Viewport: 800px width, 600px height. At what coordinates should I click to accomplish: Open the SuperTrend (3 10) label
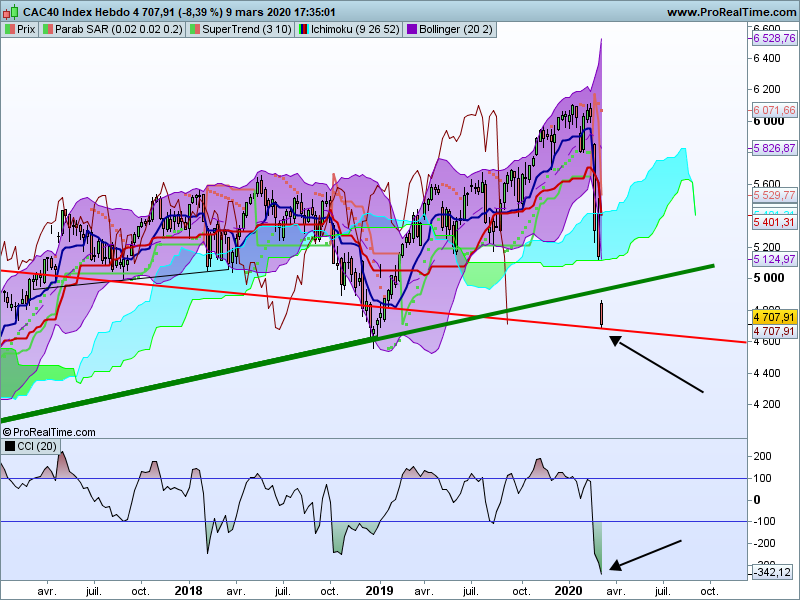[247, 30]
